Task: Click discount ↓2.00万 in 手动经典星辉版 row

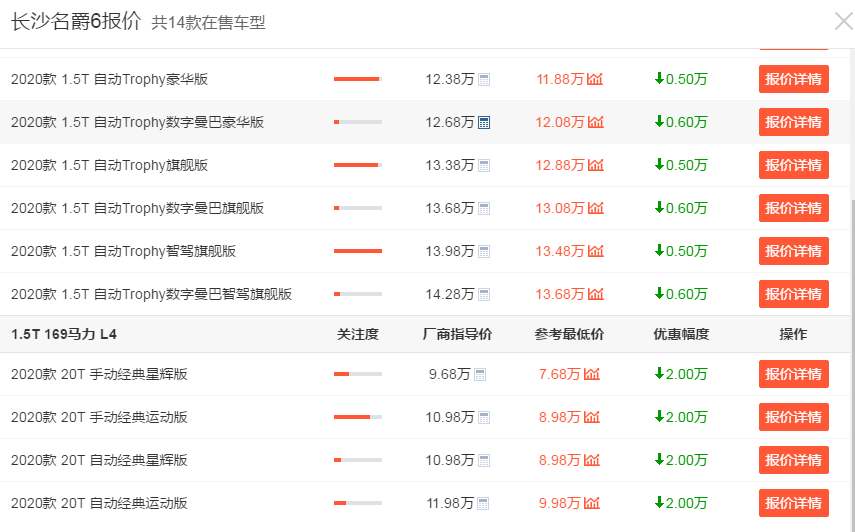Action: (681, 374)
